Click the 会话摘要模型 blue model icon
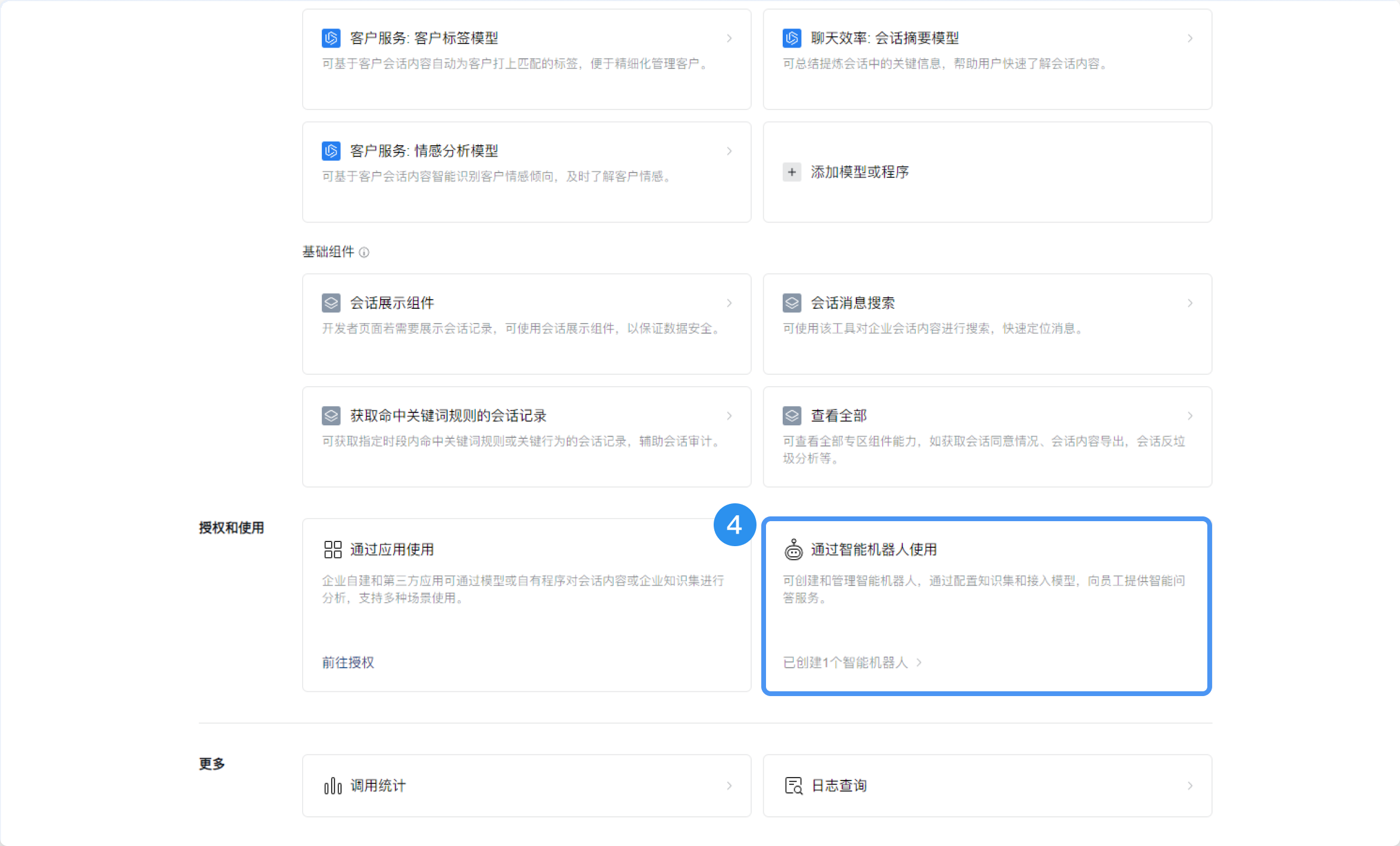The width and height of the screenshot is (1400, 846). tap(792, 38)
